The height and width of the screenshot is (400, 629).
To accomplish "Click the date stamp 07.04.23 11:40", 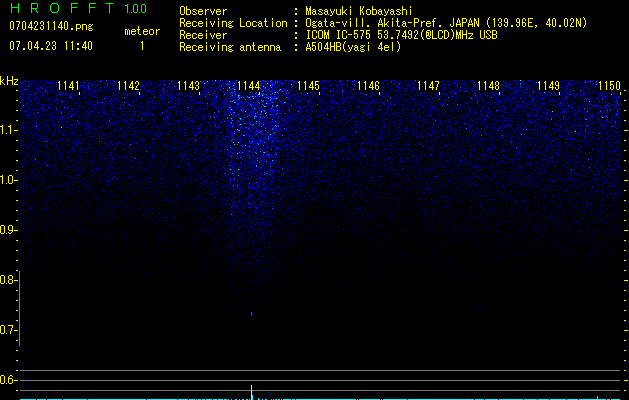I will tap(51, 46).
